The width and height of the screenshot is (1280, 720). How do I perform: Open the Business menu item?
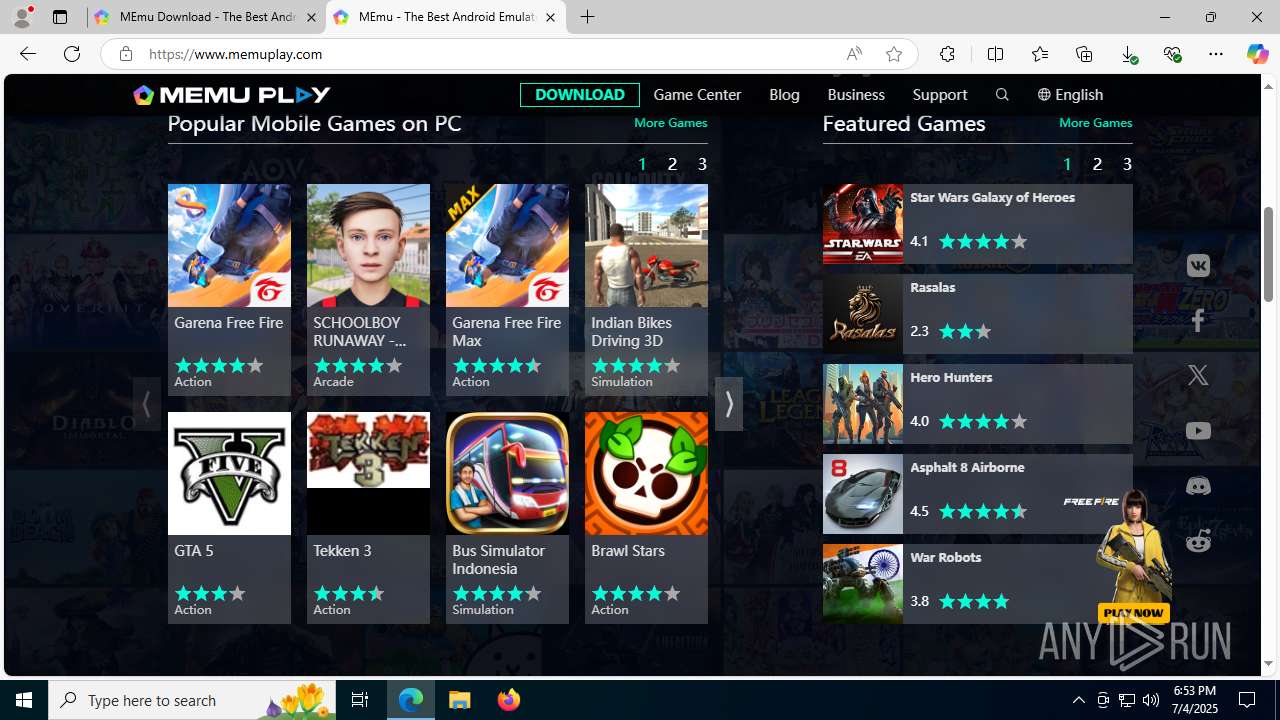point(856,95)
